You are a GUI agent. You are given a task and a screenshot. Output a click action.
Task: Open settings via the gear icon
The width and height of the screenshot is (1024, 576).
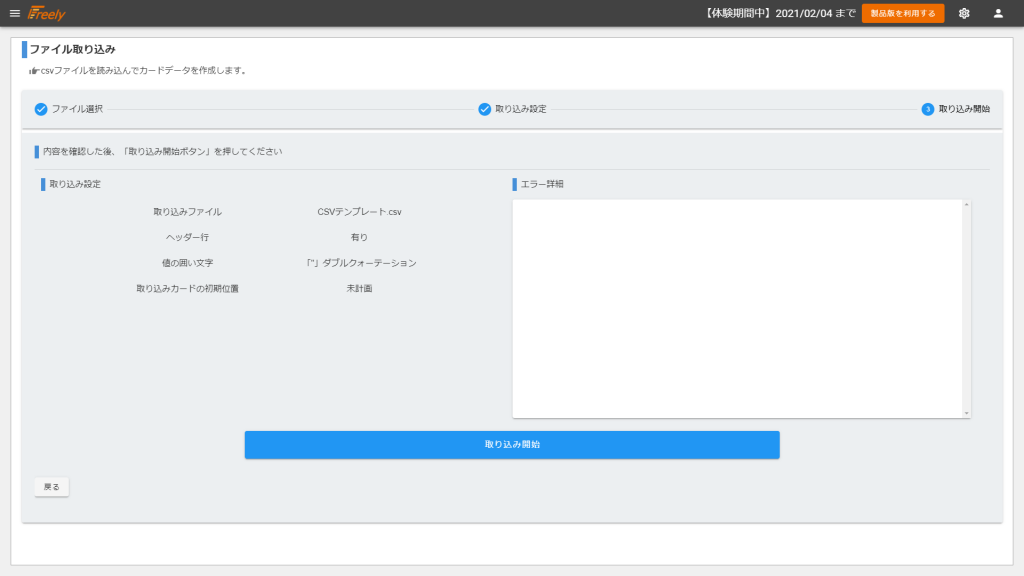(964, 13)
